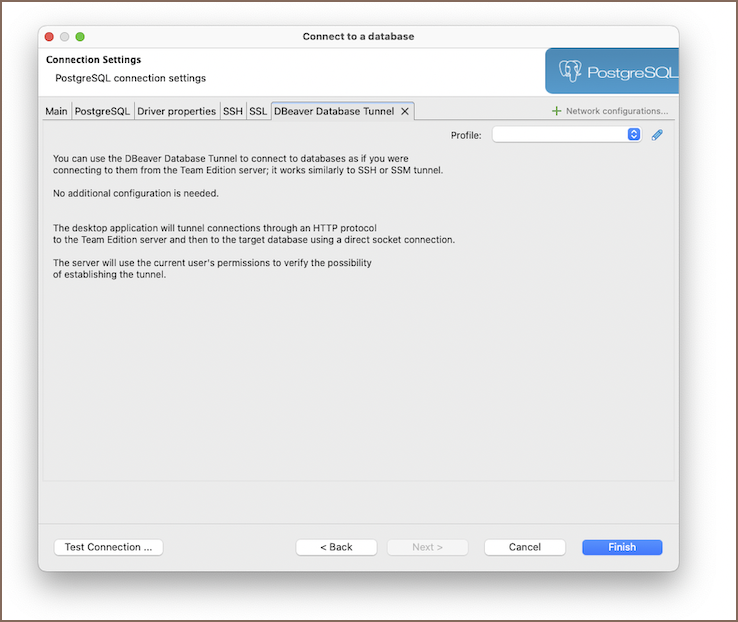Select the DBeaver Database Tunnel tab label

(x=334, y=112)
